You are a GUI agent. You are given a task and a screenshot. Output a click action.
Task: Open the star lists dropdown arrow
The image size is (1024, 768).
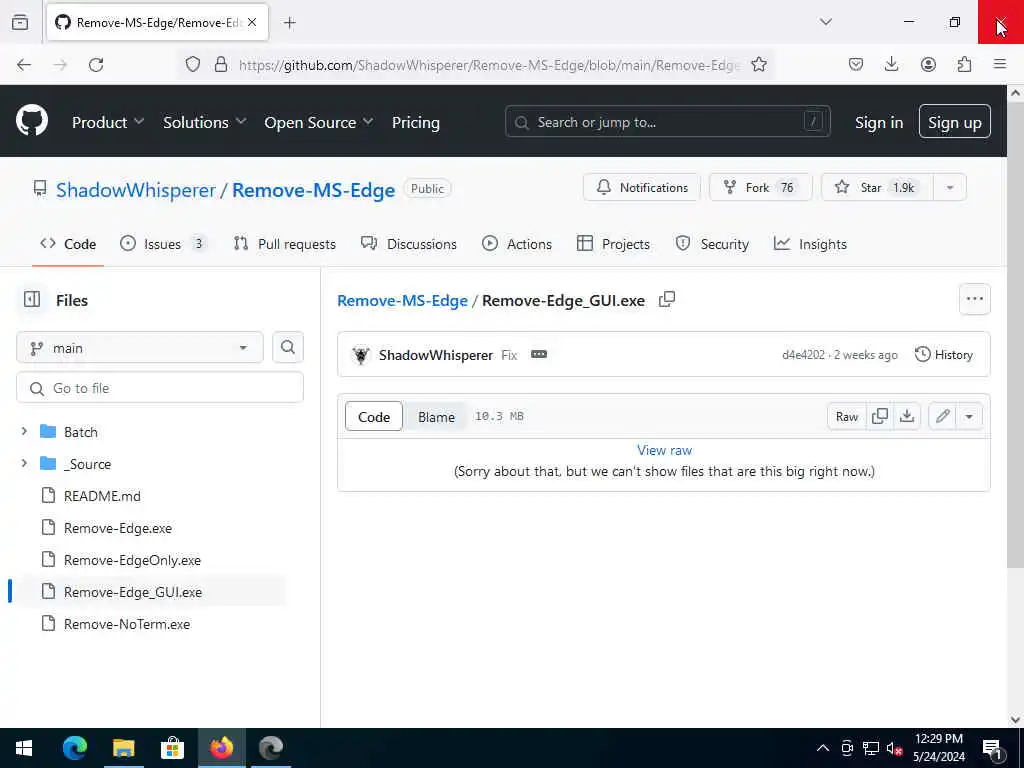950,187
